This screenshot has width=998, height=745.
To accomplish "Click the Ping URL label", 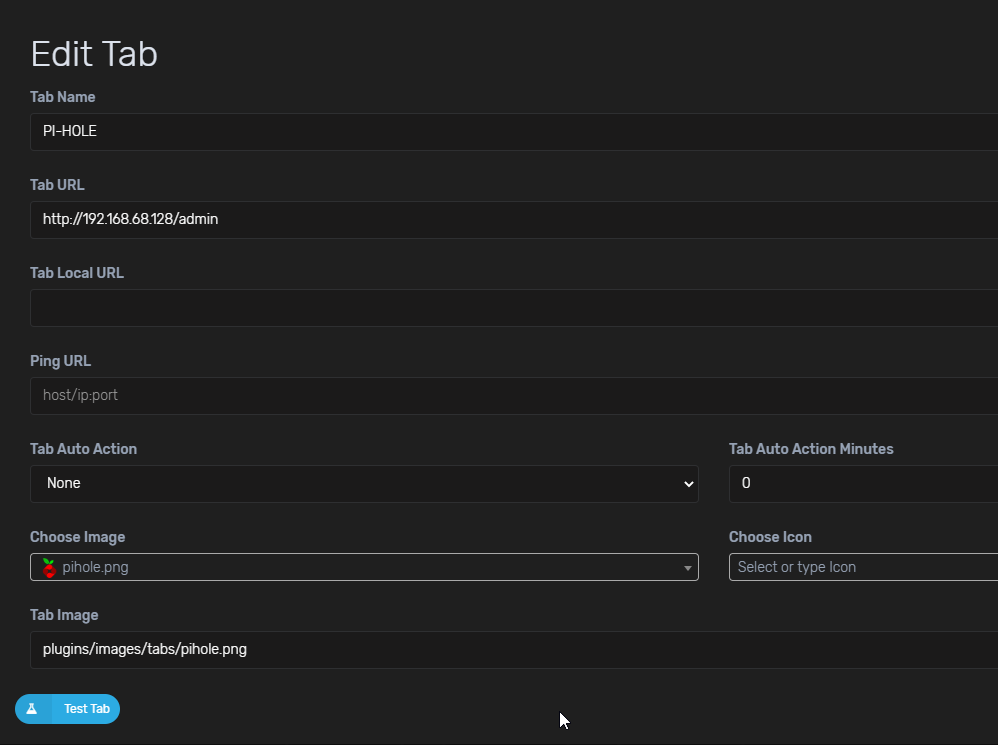I will click(60, 361).
